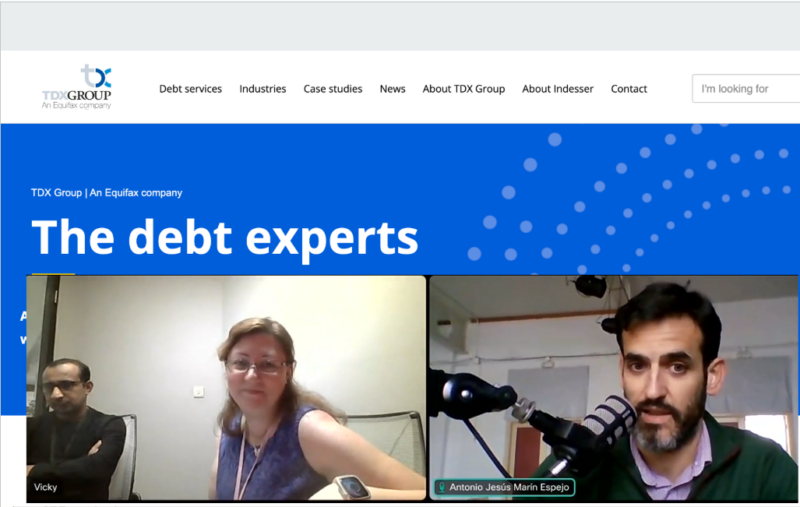
Task: Click the dotted pattern graphic in banner
Action: tap(630, 199)
